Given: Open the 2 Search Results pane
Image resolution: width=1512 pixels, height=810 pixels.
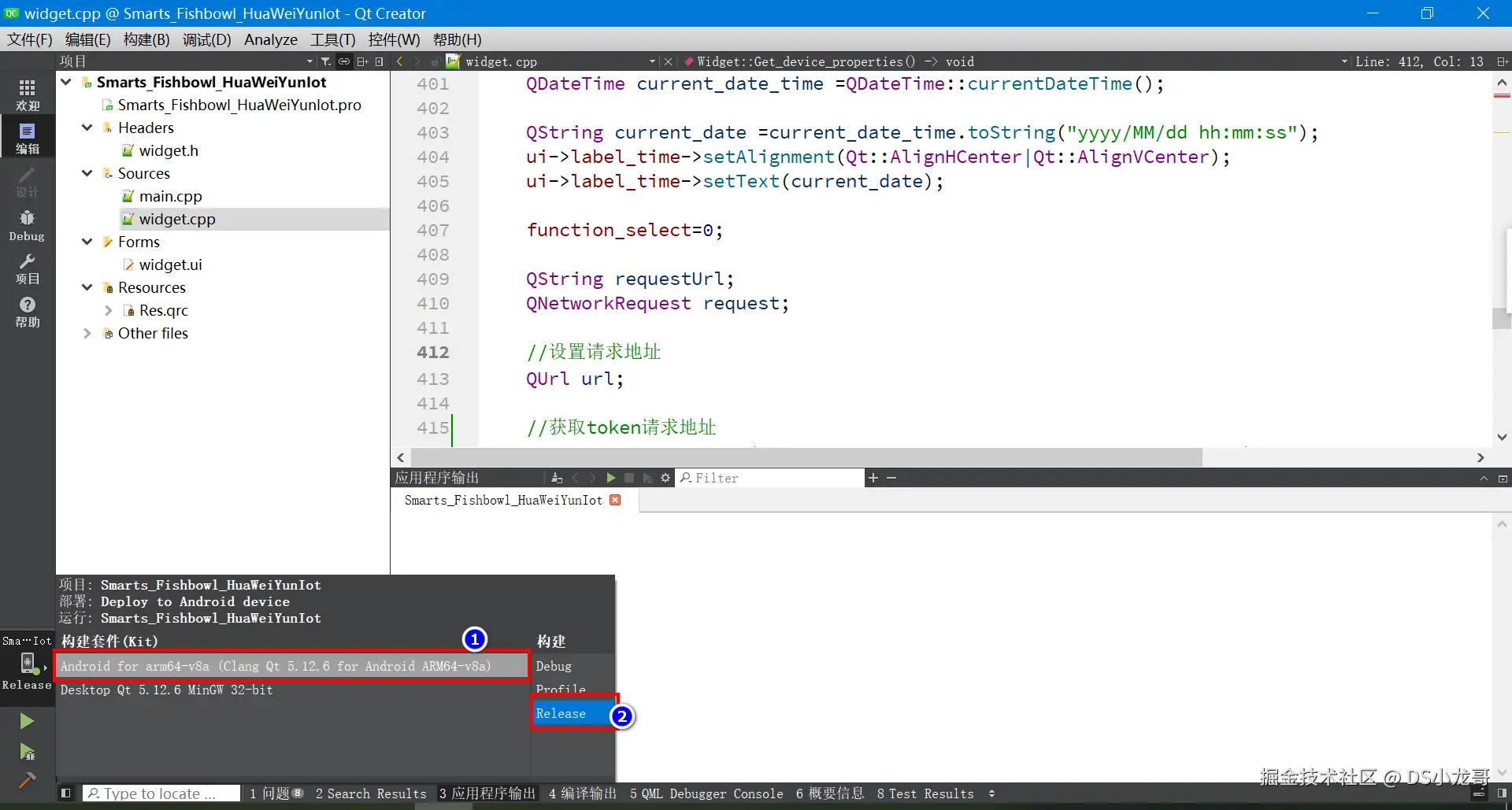Looking at the screenshot, I should coord(371,793).
